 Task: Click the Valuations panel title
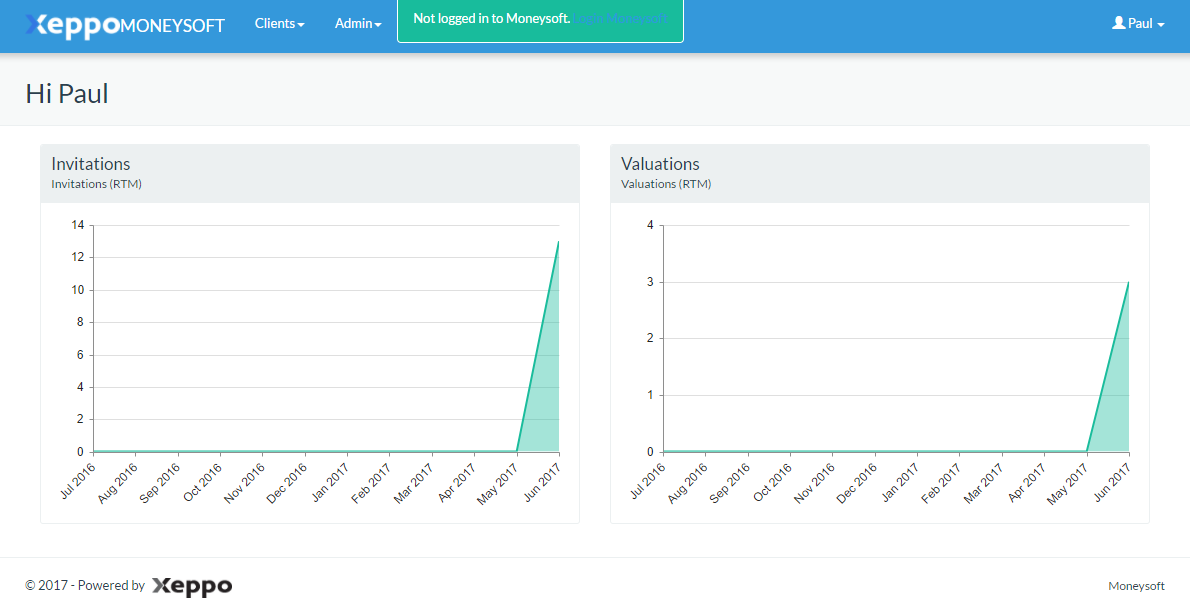click(660, 164)
